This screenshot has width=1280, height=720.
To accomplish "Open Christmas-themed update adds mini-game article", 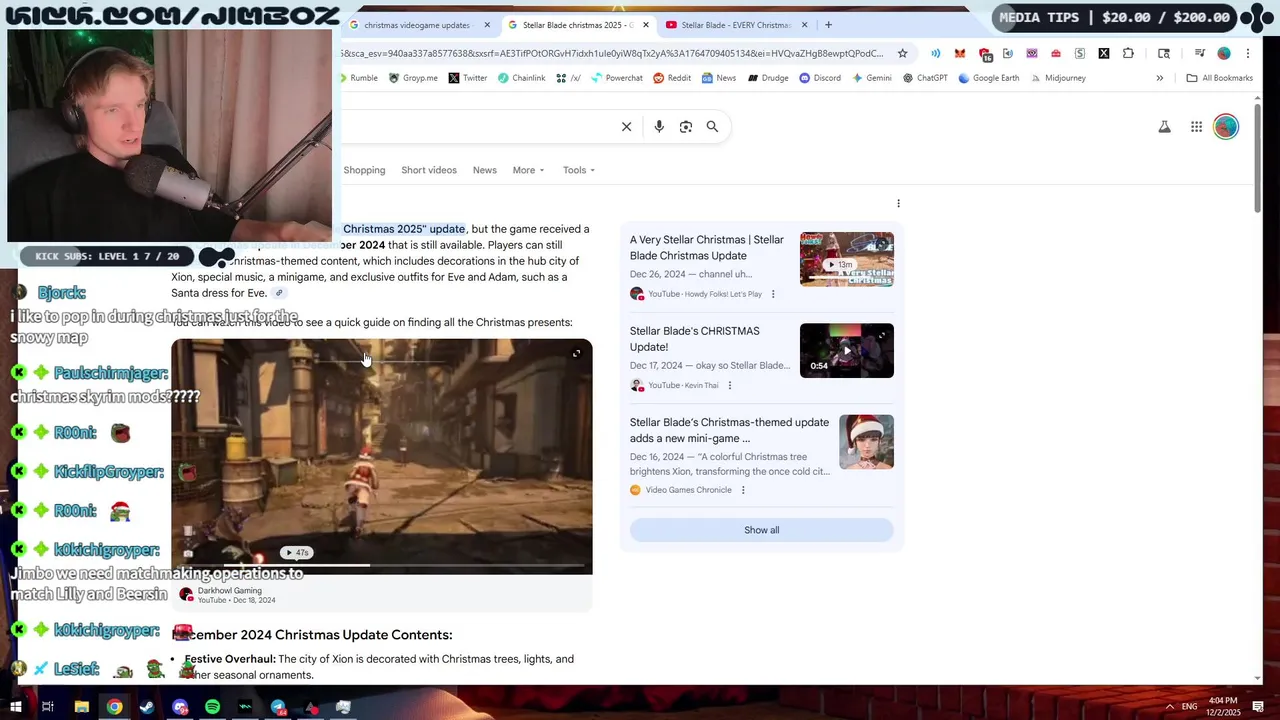I will (729, 430).
